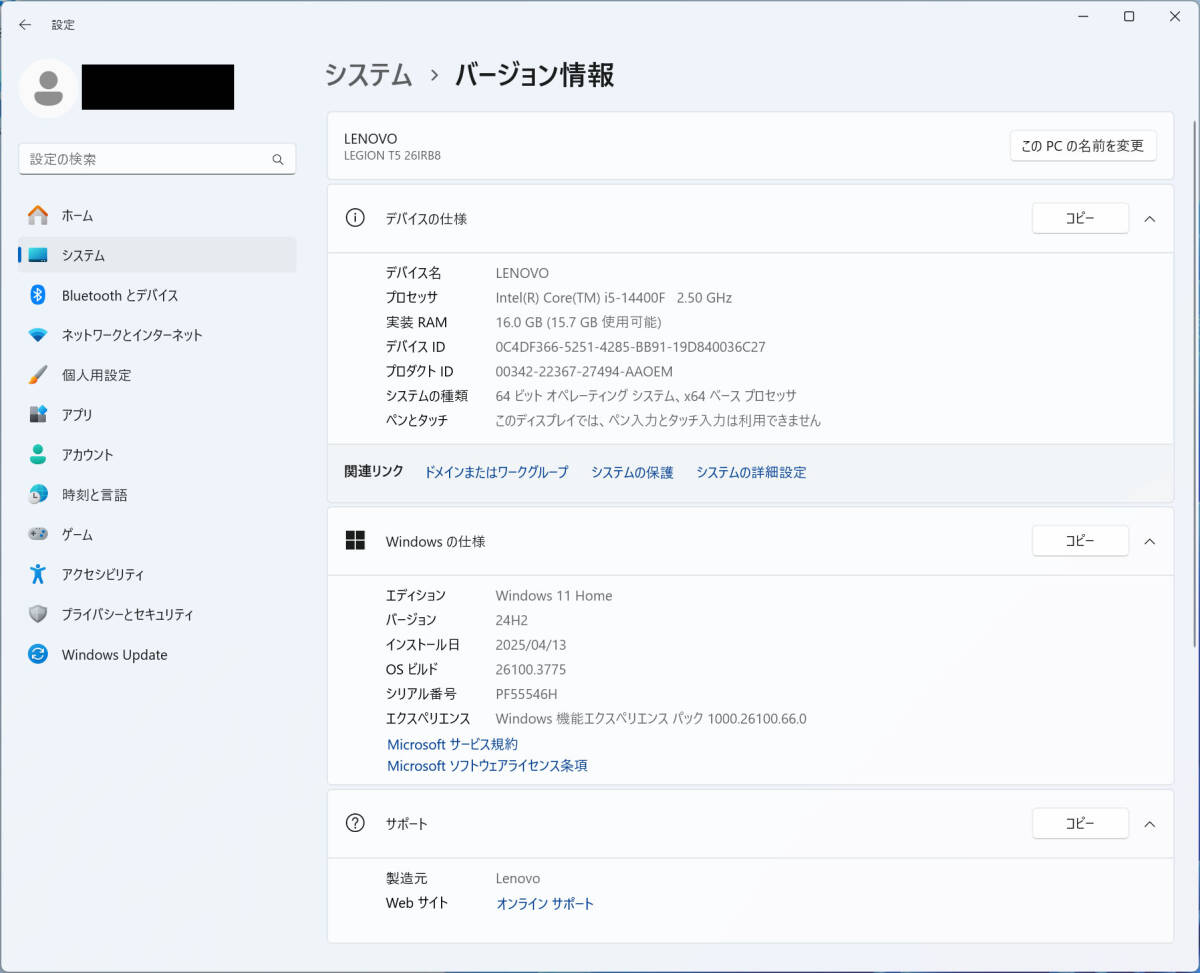1200x973 pixels.
Task: Click the personalization paintbrush icon
Action: coord(38,375)
